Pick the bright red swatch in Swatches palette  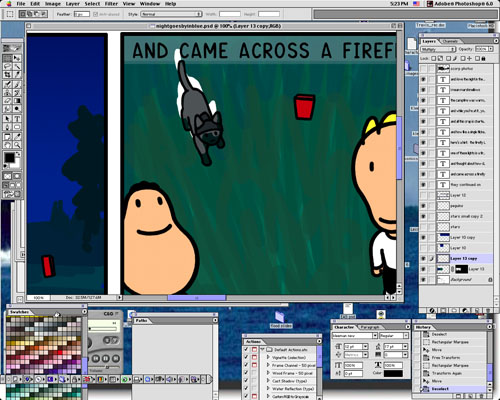(60, 352)
